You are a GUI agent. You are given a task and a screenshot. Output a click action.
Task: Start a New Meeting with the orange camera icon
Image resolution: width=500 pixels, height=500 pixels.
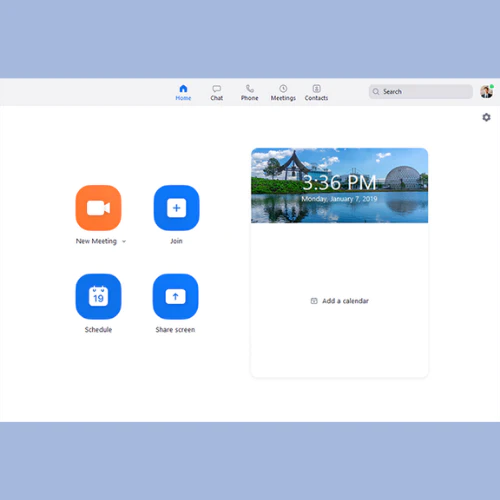[x=98, y=208]
